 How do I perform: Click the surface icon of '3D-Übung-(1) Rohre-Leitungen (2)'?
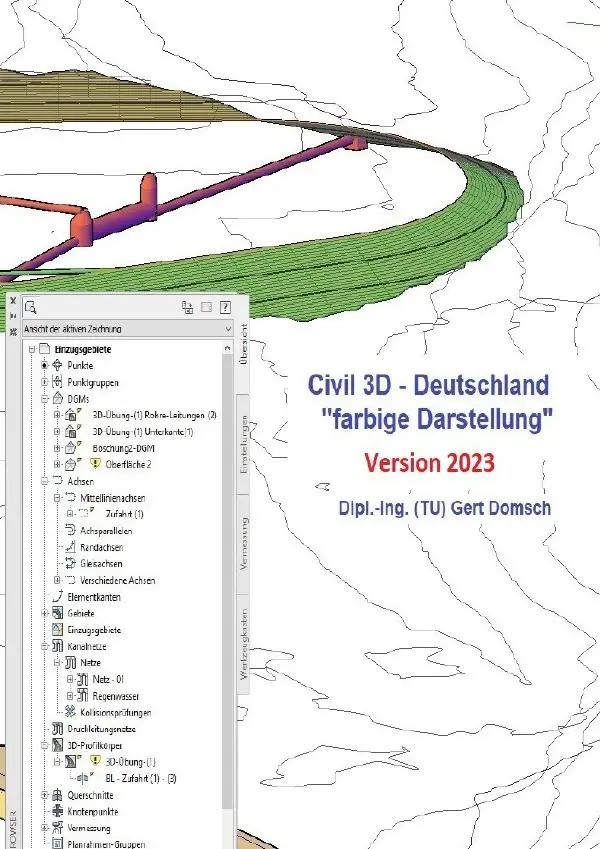click(72, 415)
